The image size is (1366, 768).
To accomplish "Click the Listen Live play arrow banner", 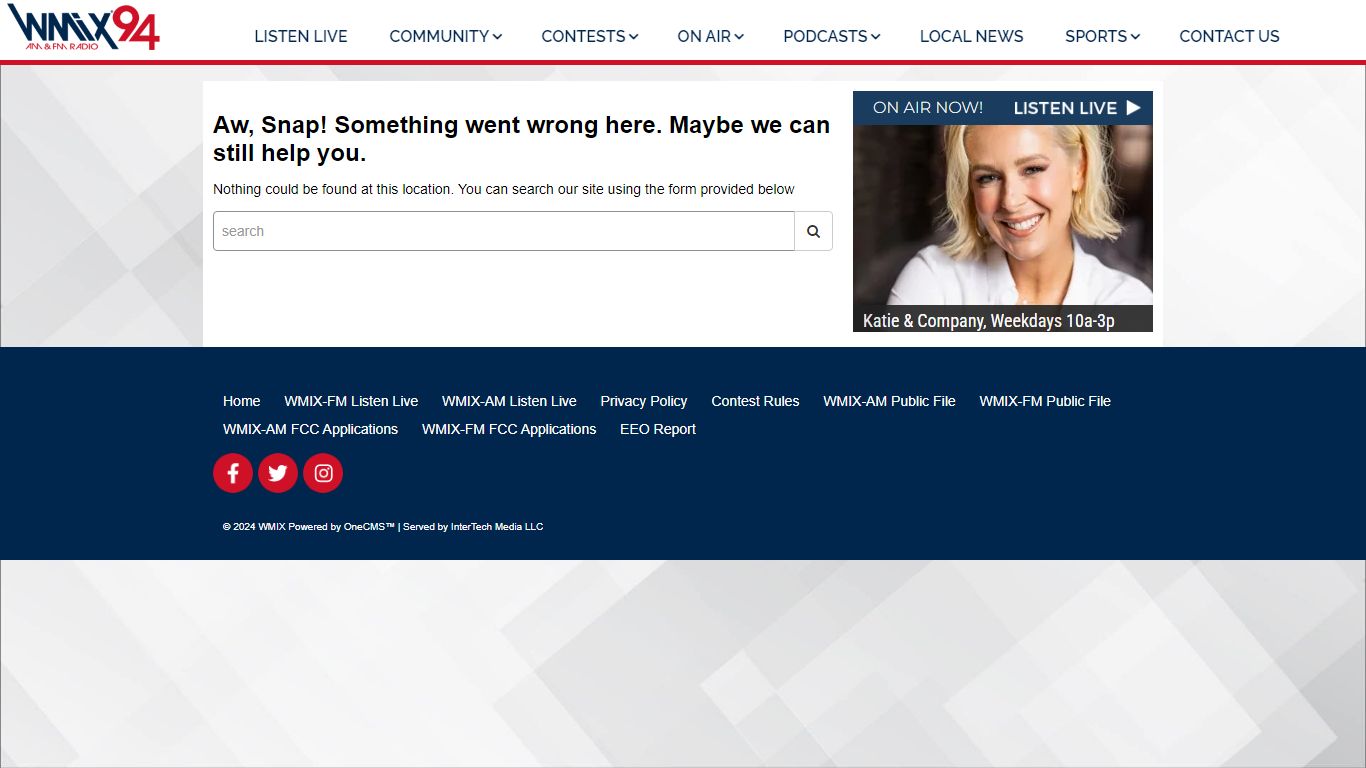I will point(1077,108).
